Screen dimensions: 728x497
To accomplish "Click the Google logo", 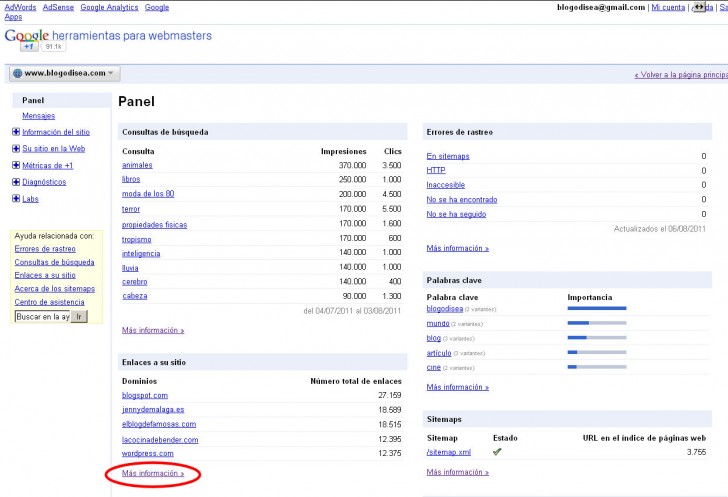I will coord(26,37).
